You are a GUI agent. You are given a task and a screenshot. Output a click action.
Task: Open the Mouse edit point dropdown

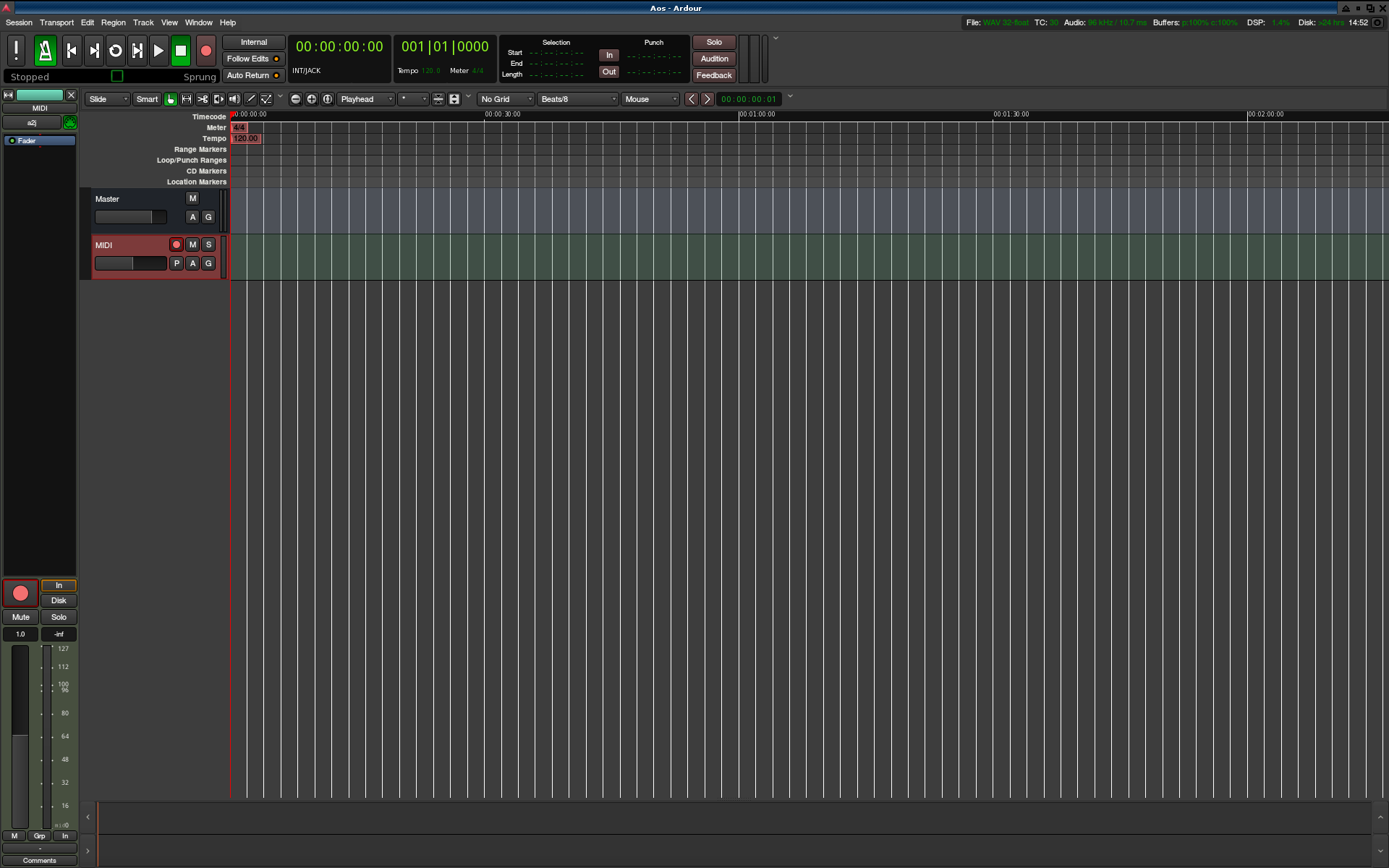point(650,99)
